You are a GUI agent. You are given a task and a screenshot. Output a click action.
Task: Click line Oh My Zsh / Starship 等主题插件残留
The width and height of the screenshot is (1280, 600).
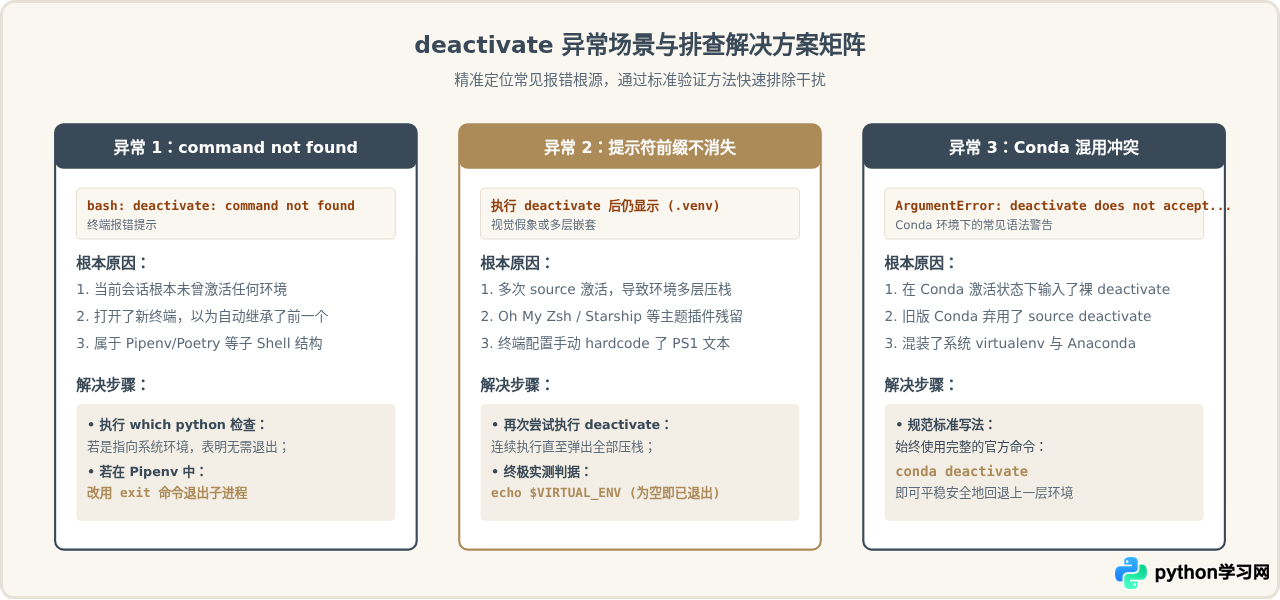[x=612, y=316]
